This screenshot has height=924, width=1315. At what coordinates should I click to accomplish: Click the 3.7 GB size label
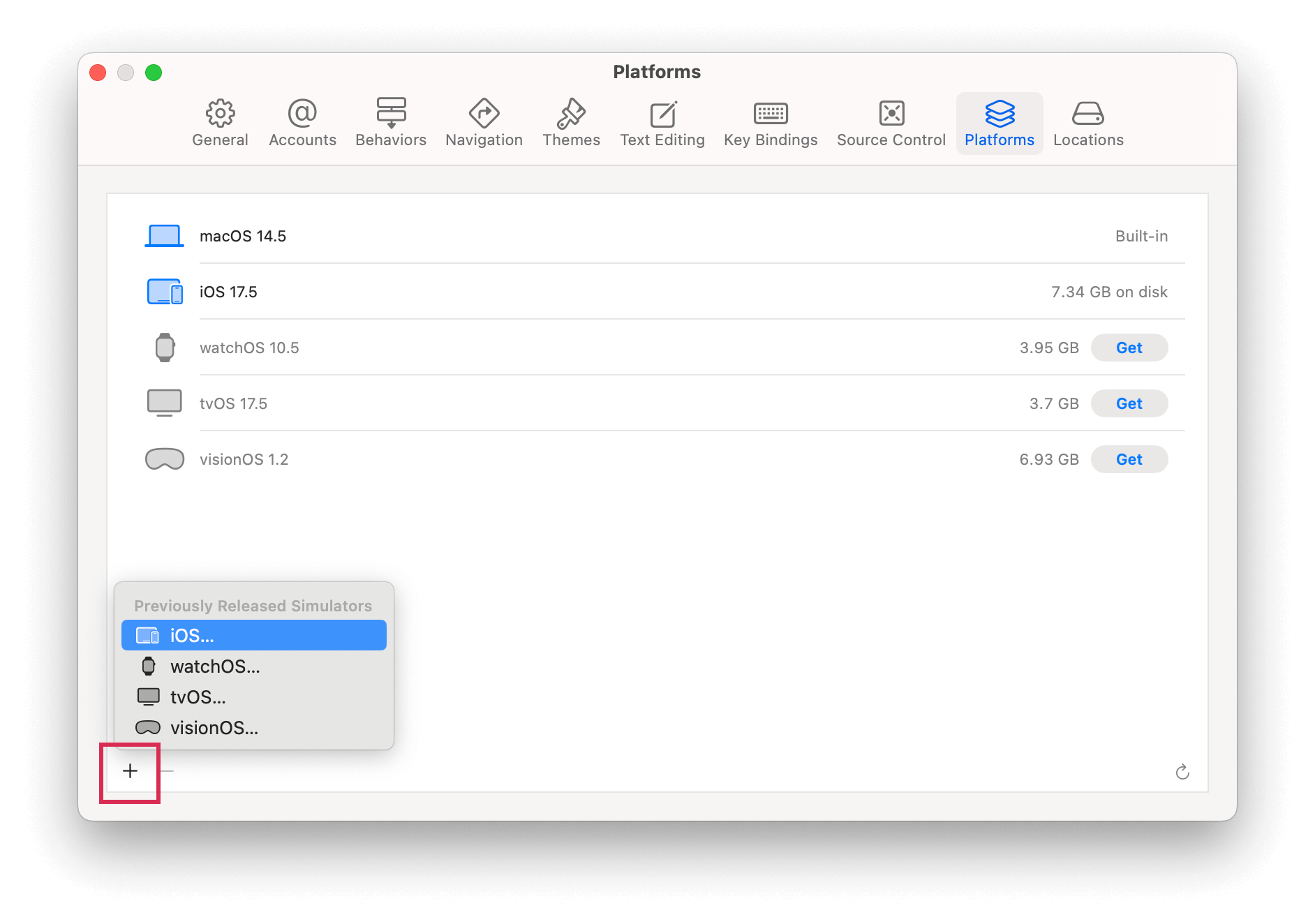1054,403
